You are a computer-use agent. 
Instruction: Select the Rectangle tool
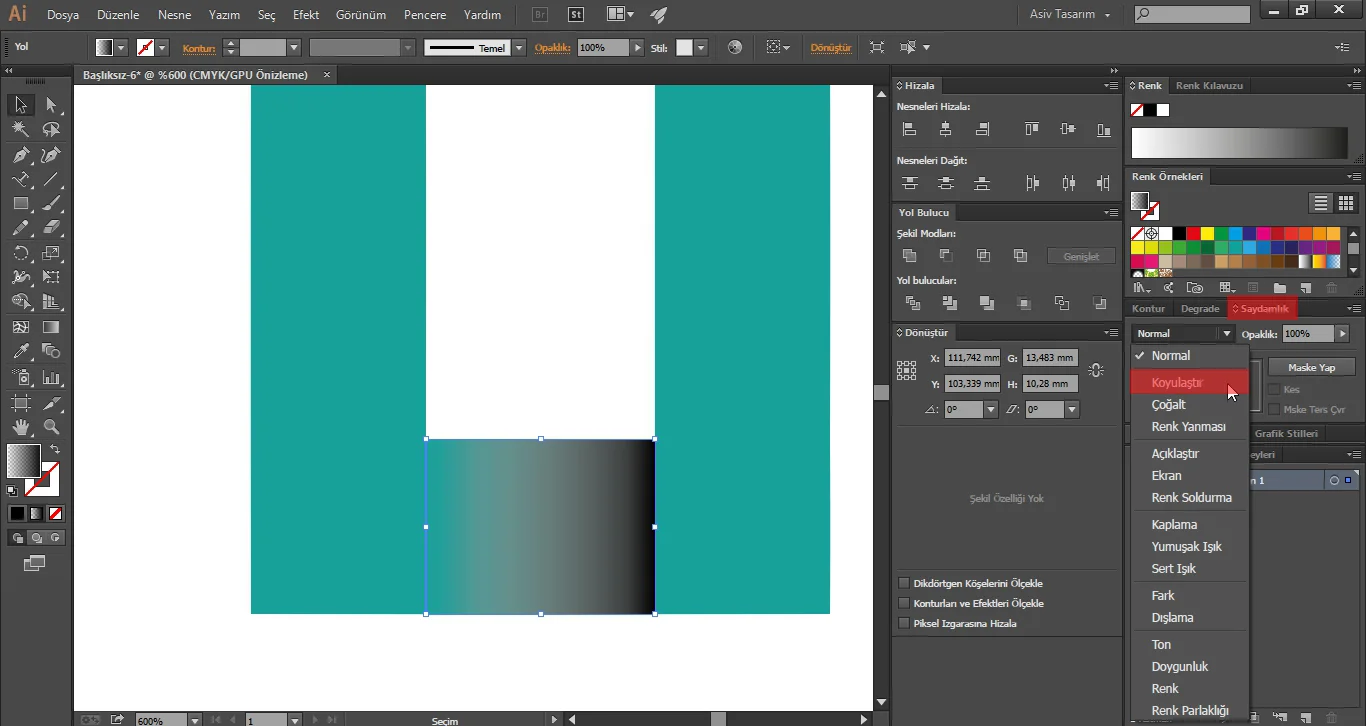[x=20, y=204]
